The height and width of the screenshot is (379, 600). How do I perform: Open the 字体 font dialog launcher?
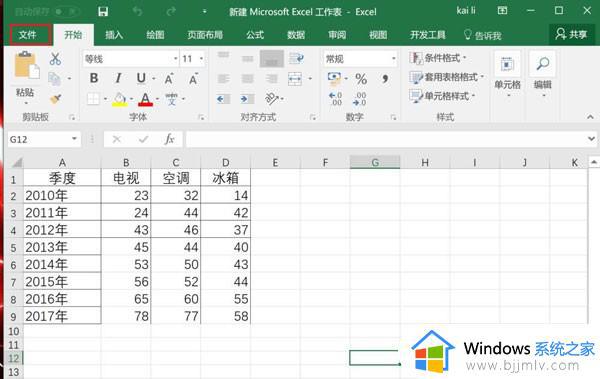coord(201,118)
